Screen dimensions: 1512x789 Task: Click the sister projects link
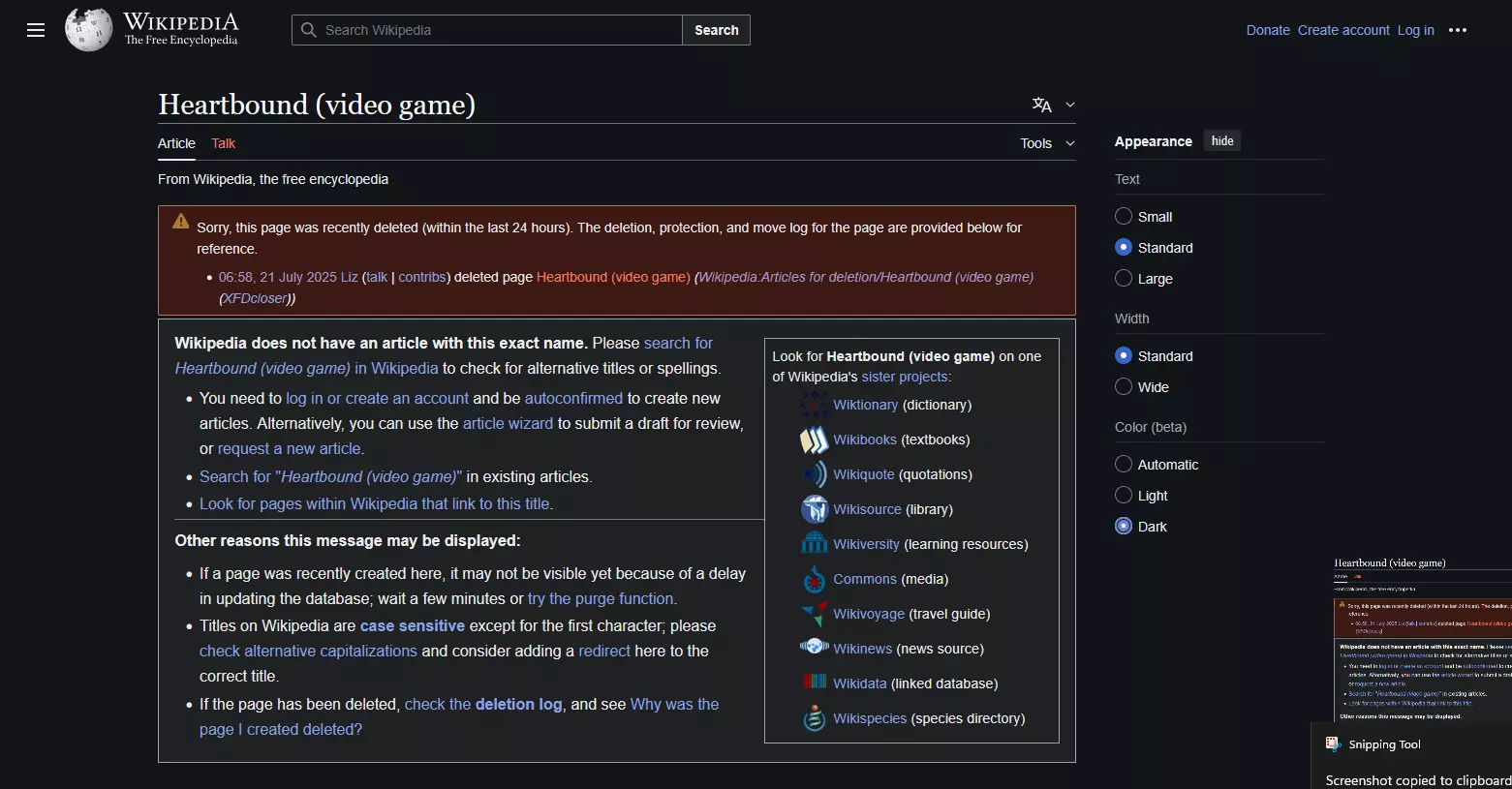[x=905, y=377]
